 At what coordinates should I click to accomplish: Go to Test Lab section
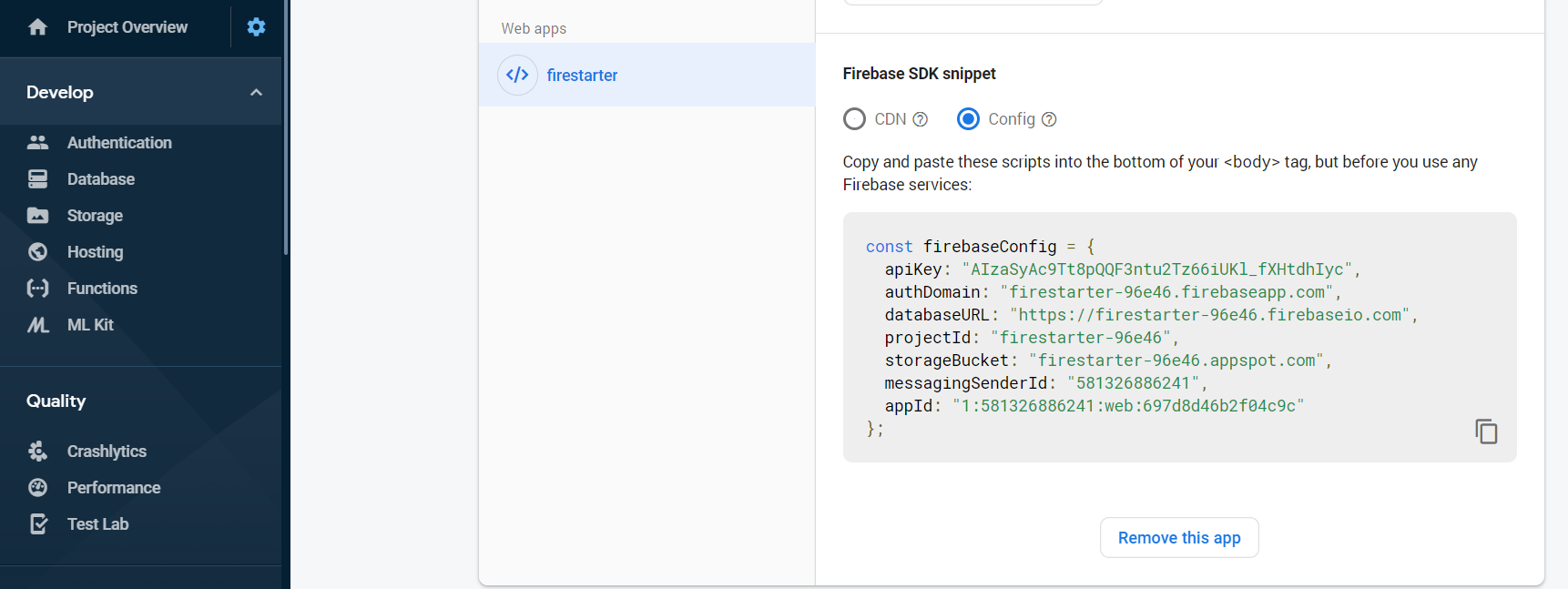click(x=97, y=524)
